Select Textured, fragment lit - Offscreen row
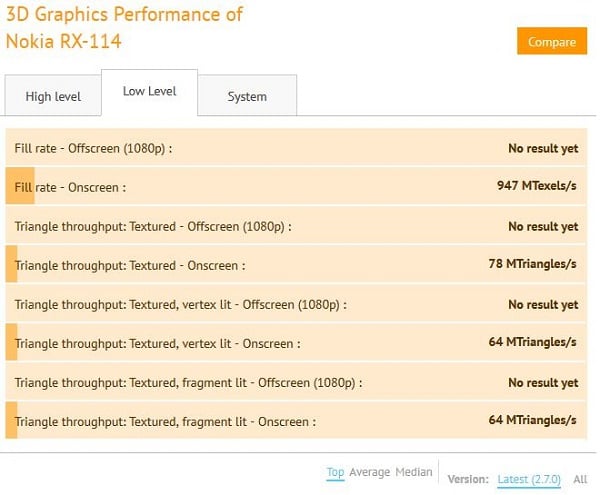 296,381
